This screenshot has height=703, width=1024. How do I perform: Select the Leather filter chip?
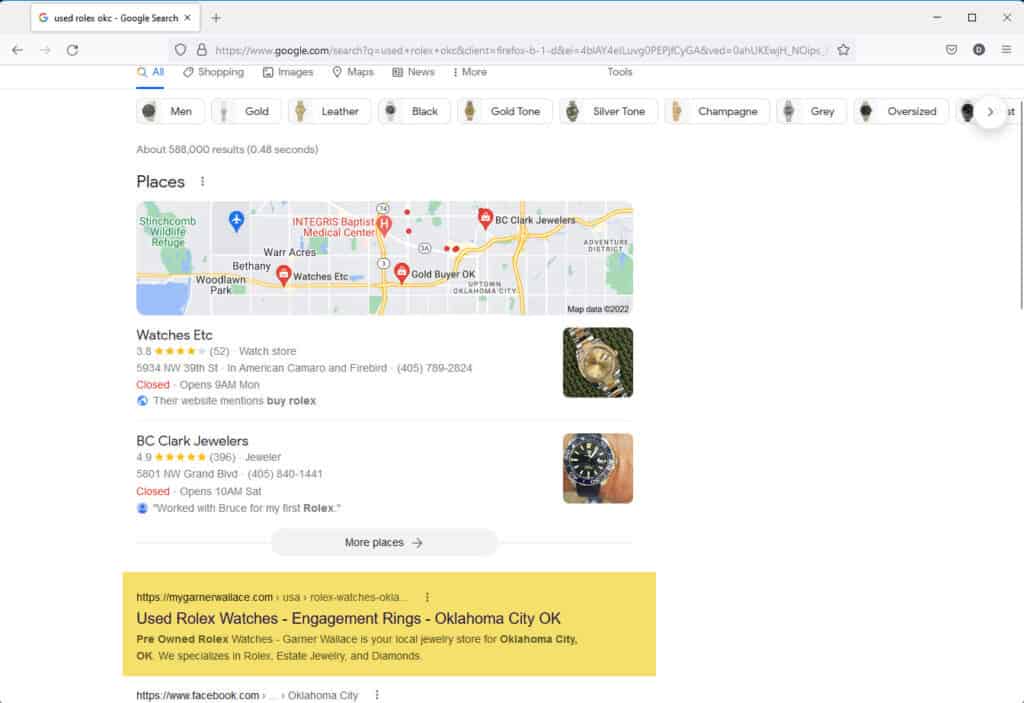pyautogui.click(x=329, y=111)
